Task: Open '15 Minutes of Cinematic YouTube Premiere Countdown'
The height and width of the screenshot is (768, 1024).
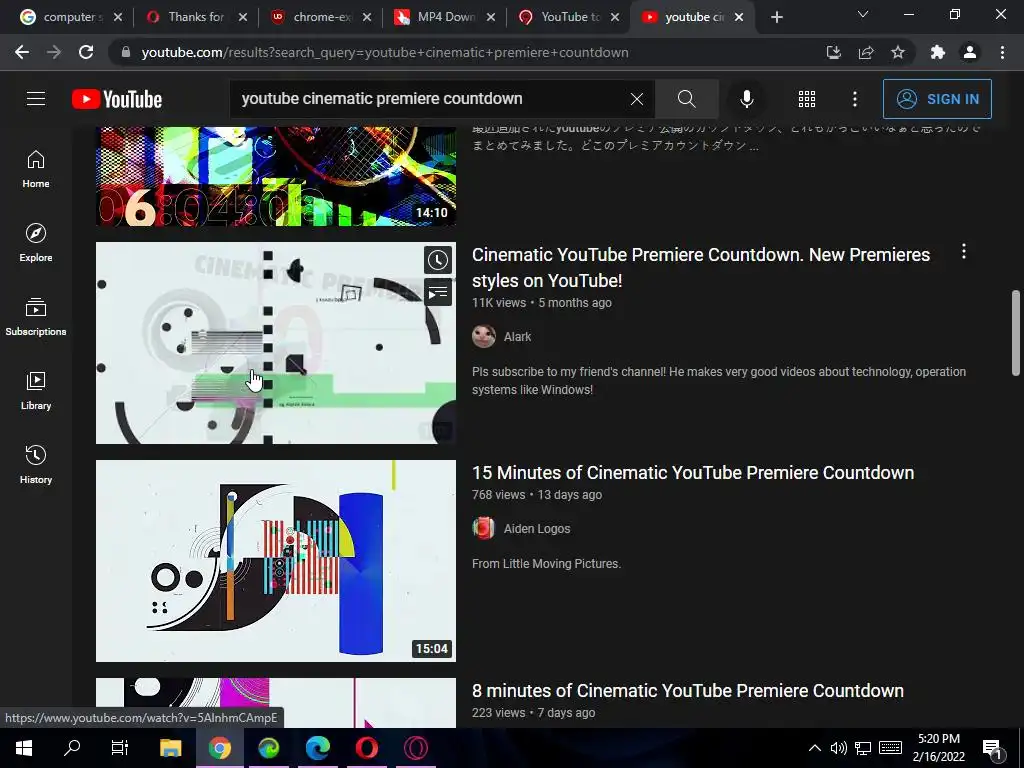Action: [x=693, y=472]
